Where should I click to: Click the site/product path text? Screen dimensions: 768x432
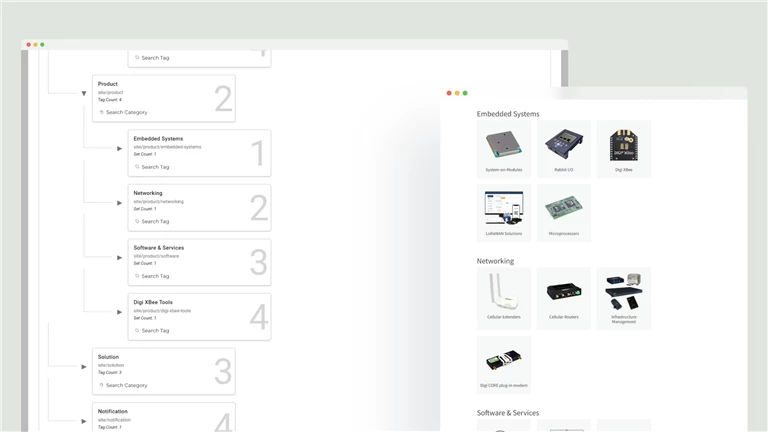click(111, 92)
